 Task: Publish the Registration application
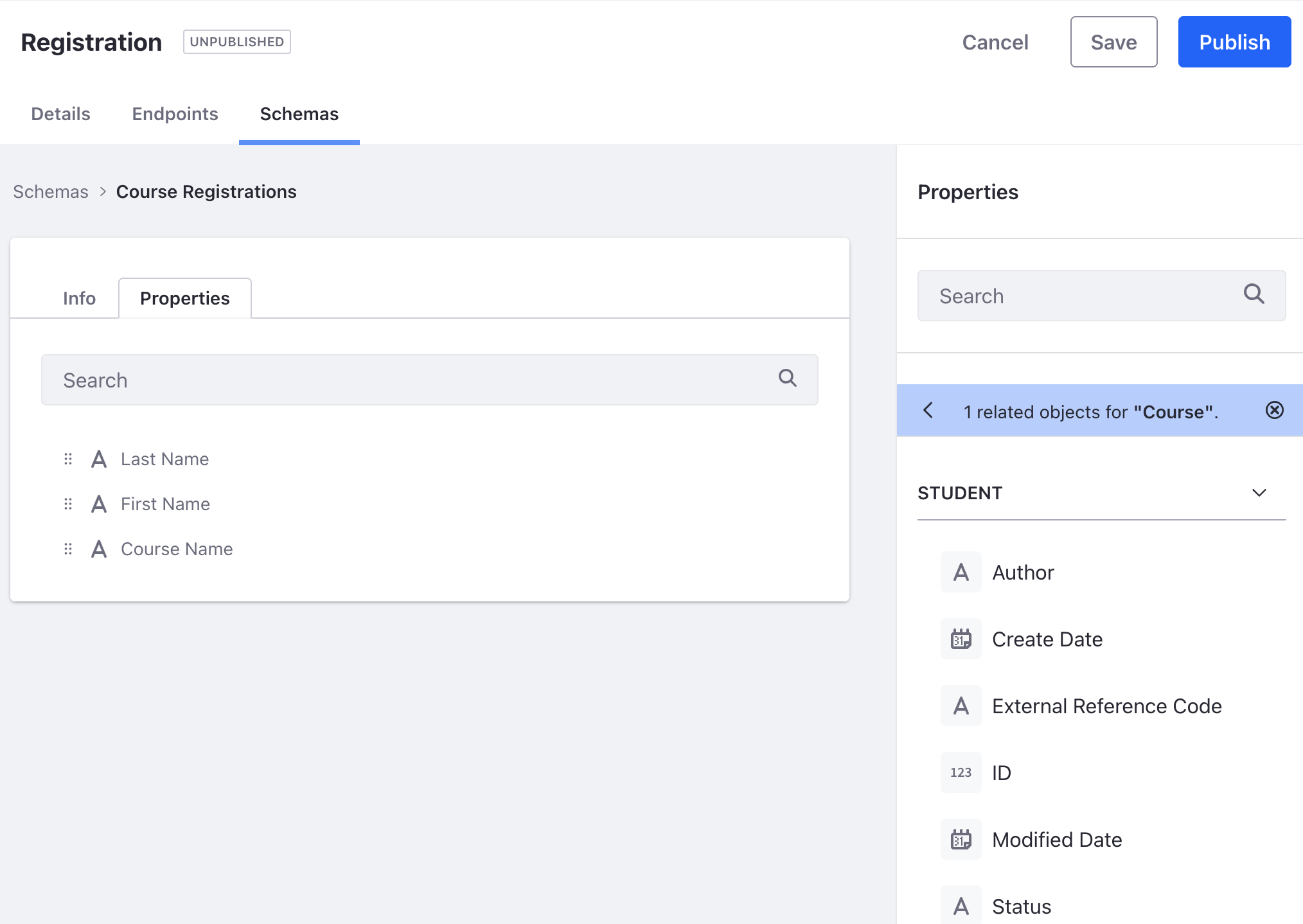[x=1234, y=42]
